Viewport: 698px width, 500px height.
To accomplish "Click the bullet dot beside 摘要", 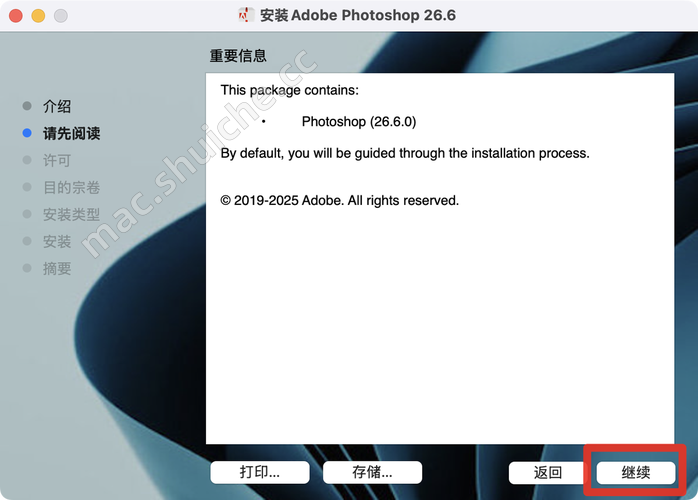I will click(27, 268).
